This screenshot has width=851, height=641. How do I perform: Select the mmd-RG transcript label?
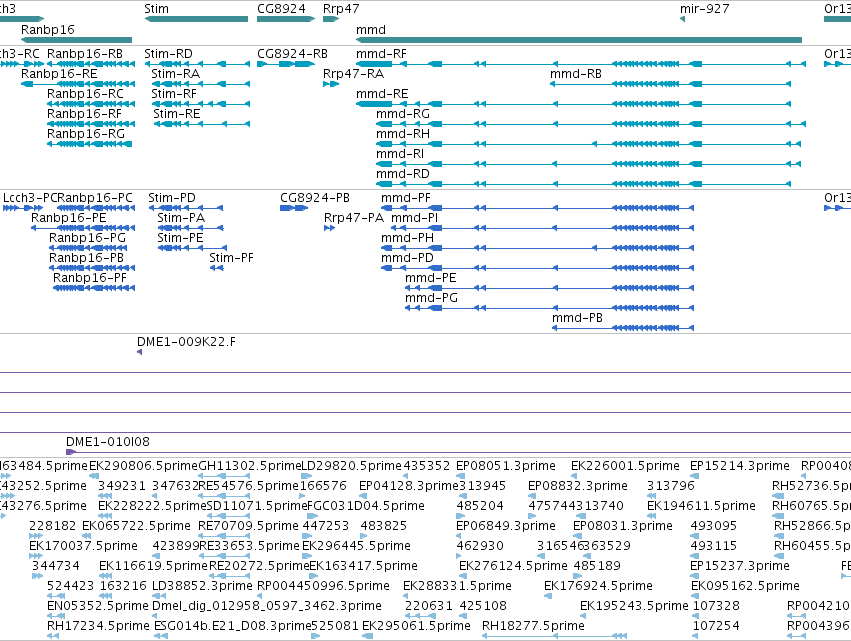pyautogui.click(x=403, y=114)
